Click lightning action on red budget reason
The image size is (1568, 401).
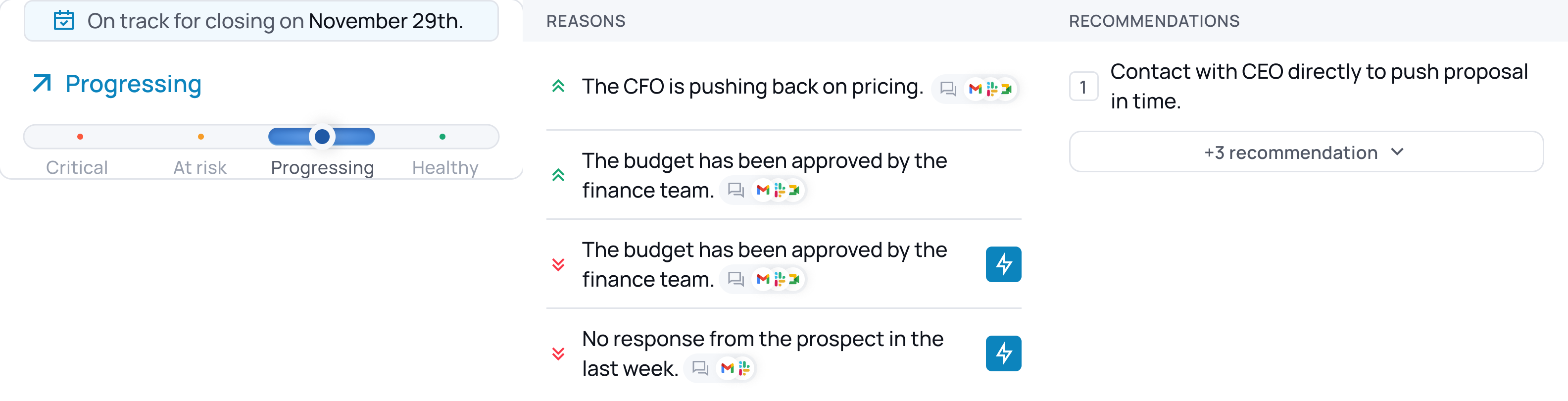(1003, 264)
